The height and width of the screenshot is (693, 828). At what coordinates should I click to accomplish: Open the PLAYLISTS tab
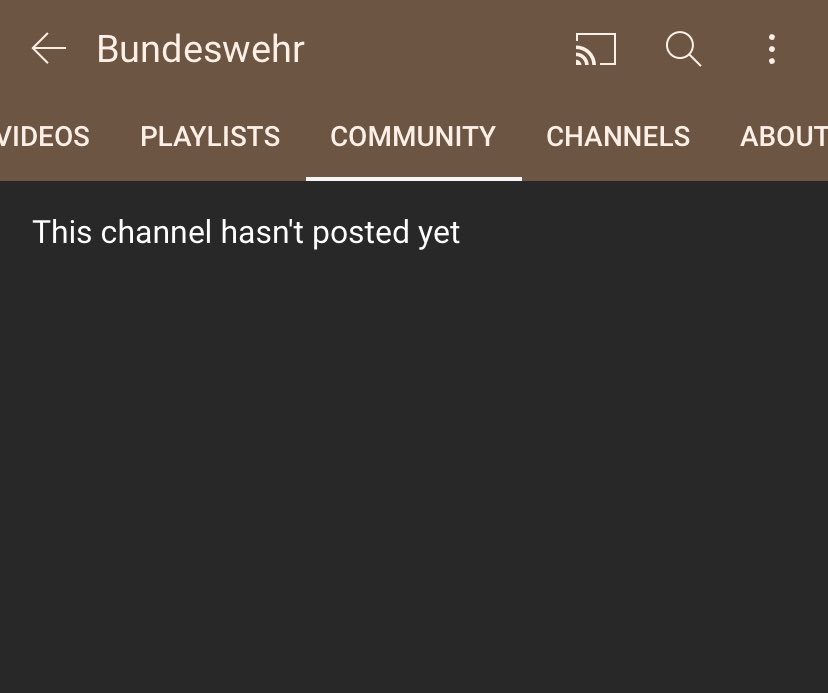click(210, 136)
